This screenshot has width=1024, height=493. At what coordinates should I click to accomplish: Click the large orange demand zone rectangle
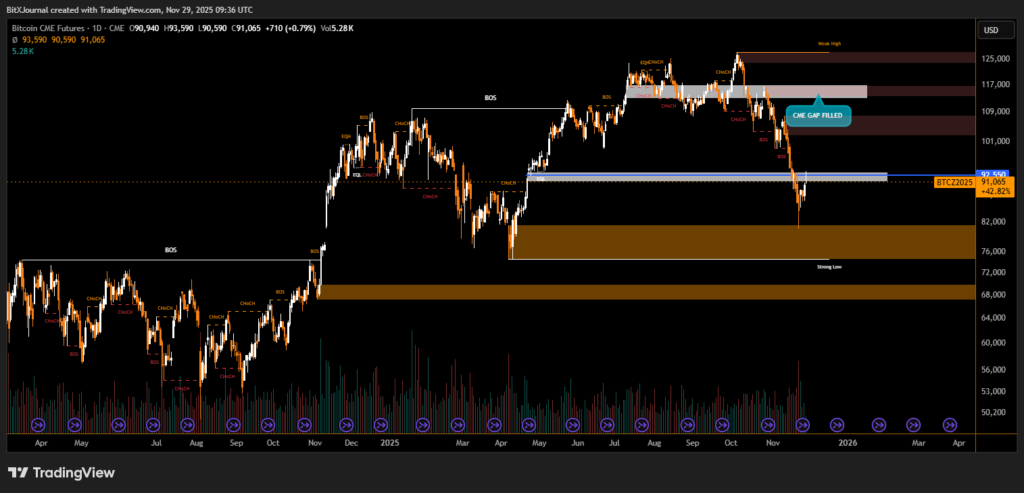[668, 241]
